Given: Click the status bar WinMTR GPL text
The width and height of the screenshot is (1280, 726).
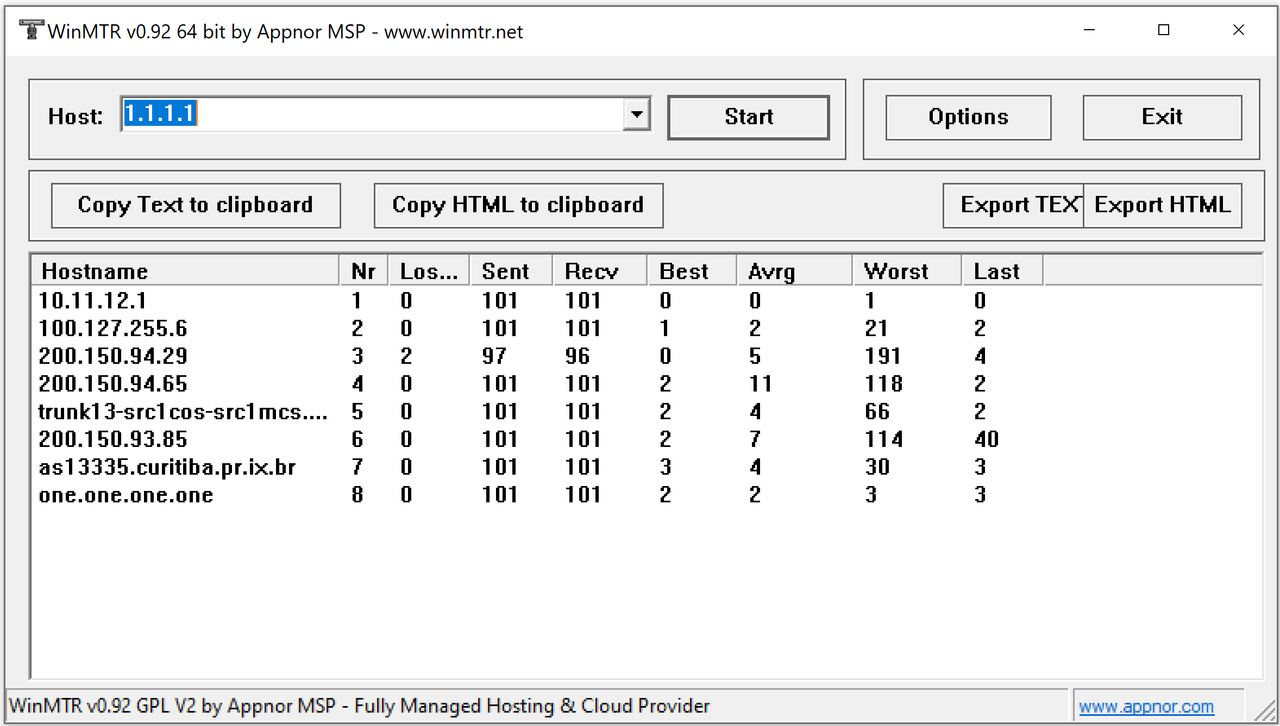Looking at the screenshot, I should [360, 706].
